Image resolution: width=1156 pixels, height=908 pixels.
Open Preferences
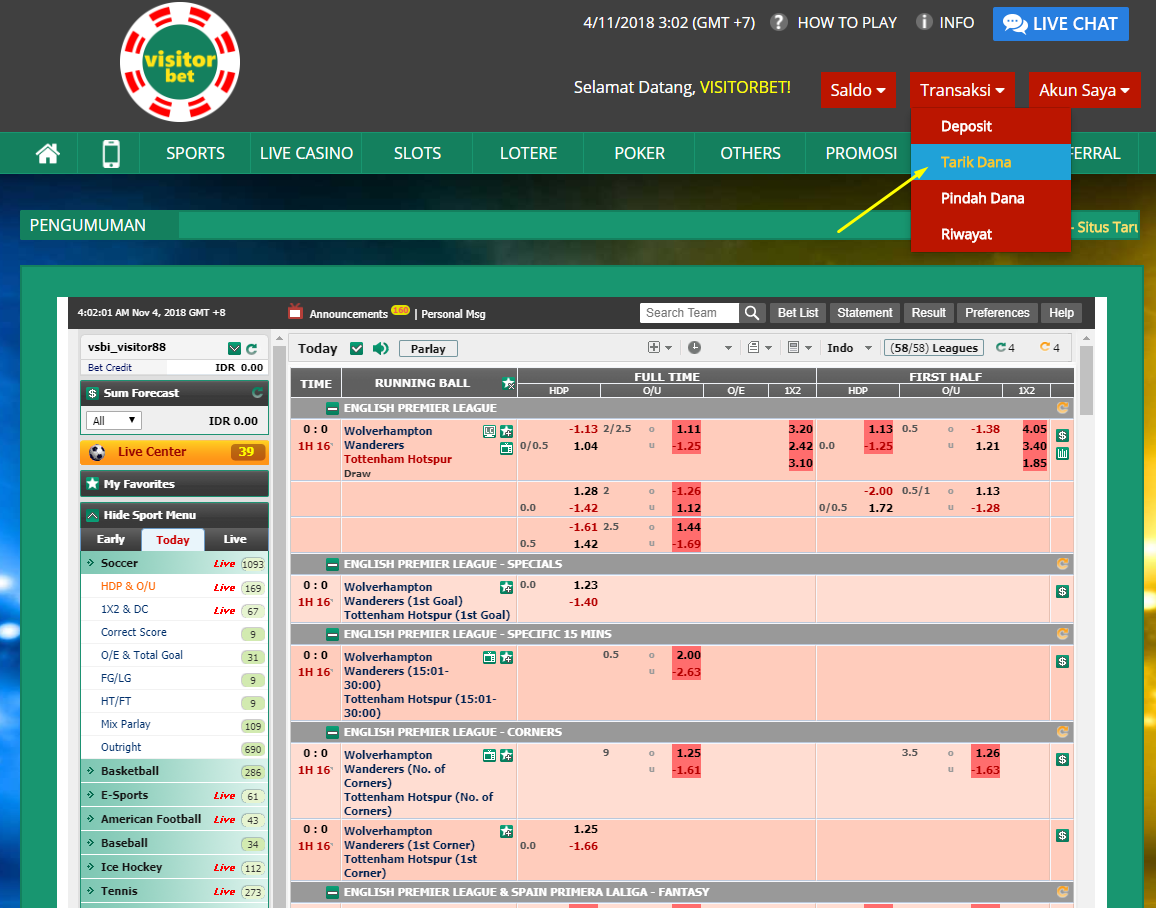pyautogui.click(x=997, y=312)
